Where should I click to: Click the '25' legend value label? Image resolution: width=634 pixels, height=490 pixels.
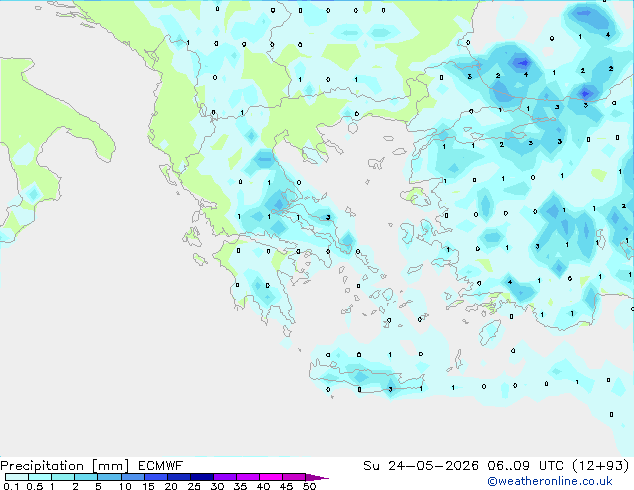coord(194,486)
